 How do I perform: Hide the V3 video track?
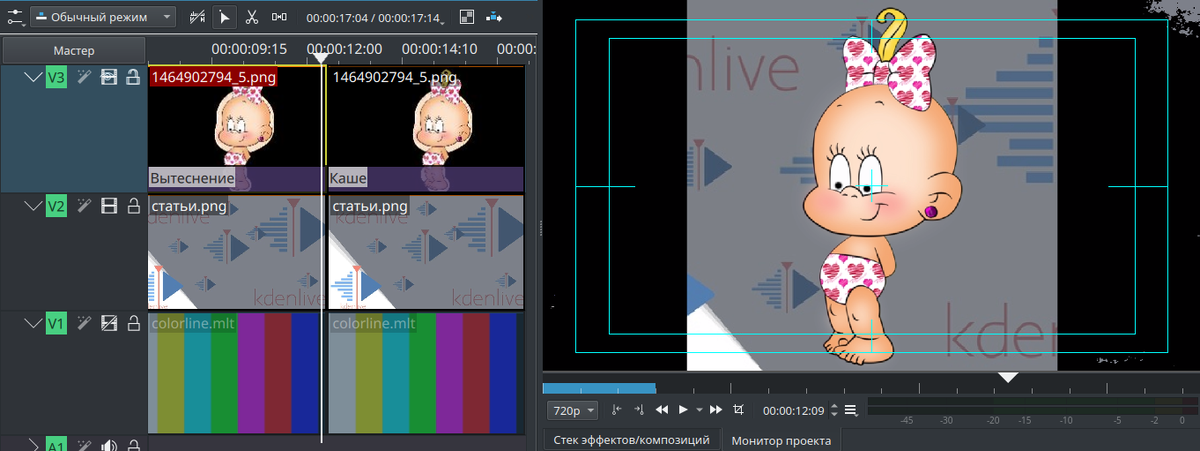point(109,77)
